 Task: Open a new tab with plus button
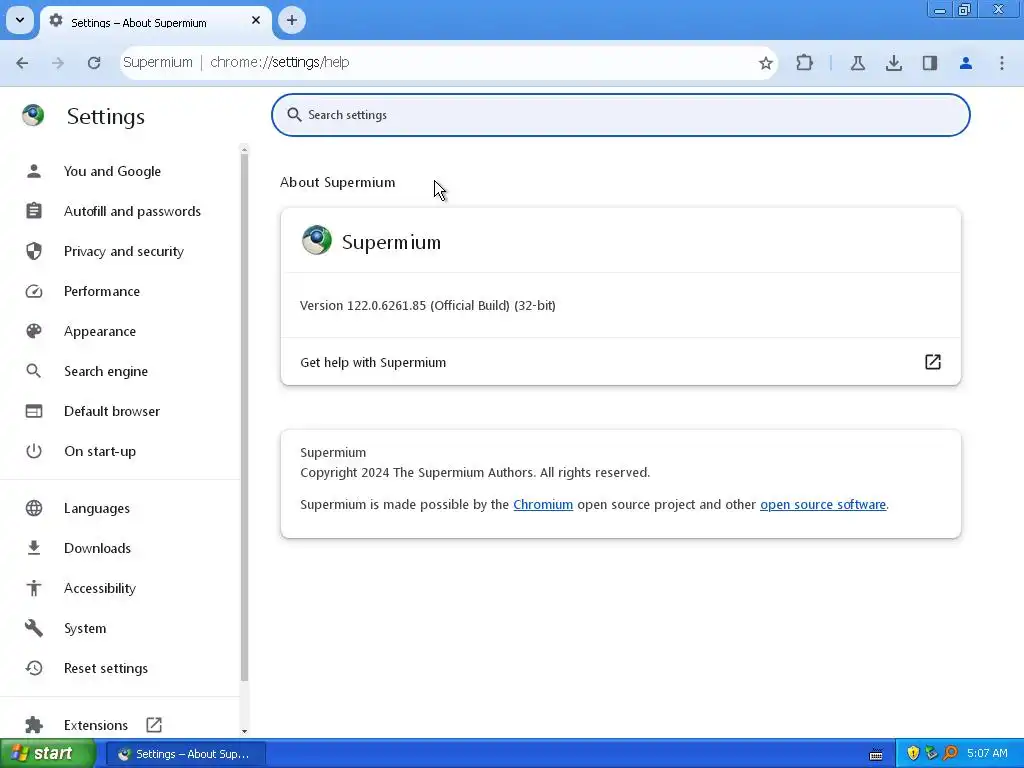(291, 20)
